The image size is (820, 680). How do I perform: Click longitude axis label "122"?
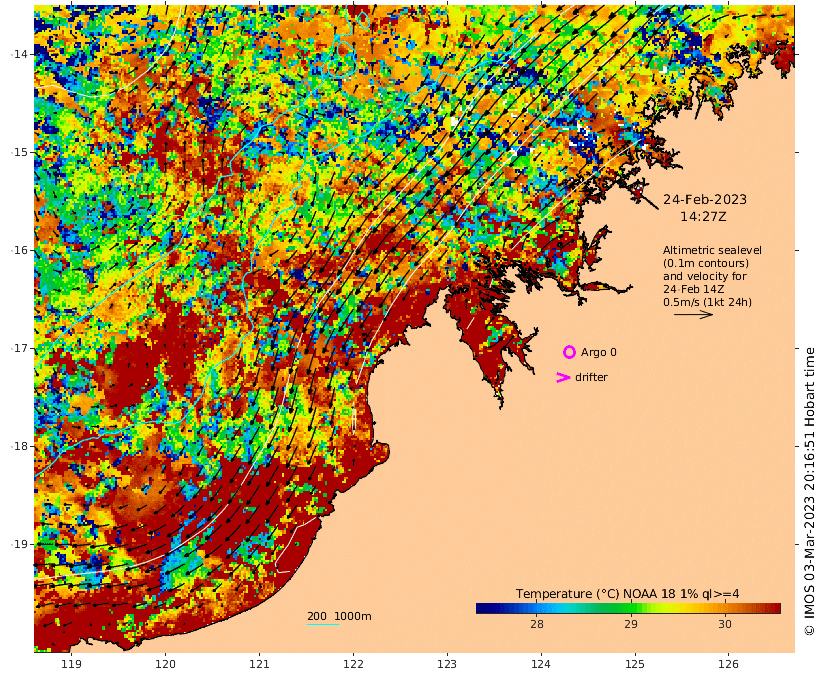(x=353, y=664)
